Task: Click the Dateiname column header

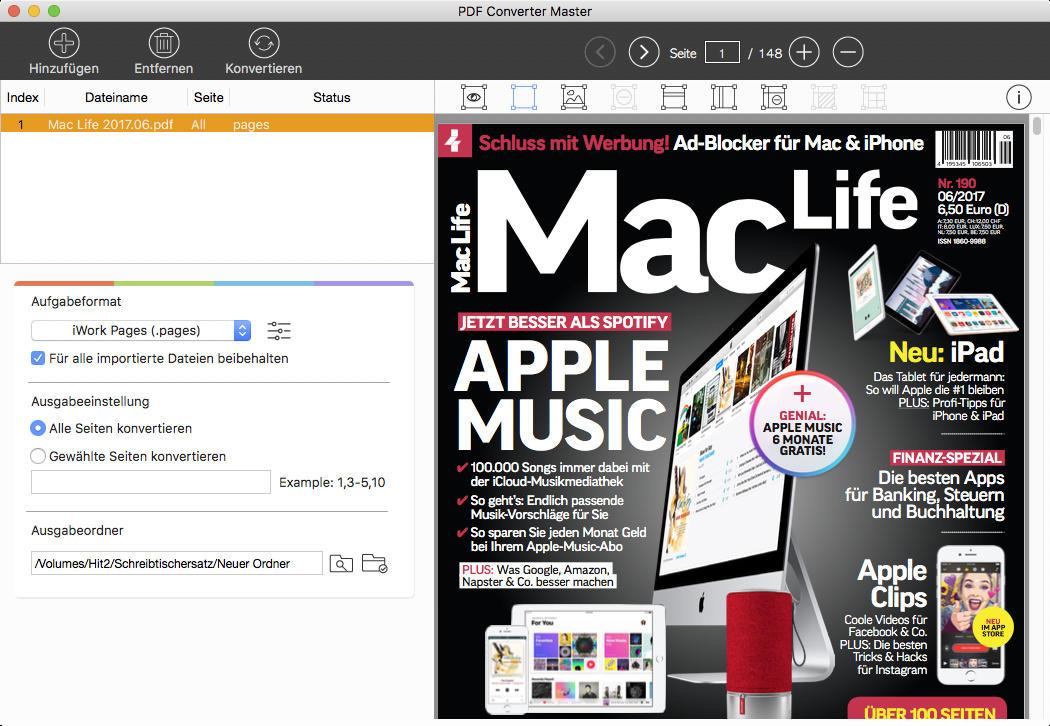Action: 116,97
